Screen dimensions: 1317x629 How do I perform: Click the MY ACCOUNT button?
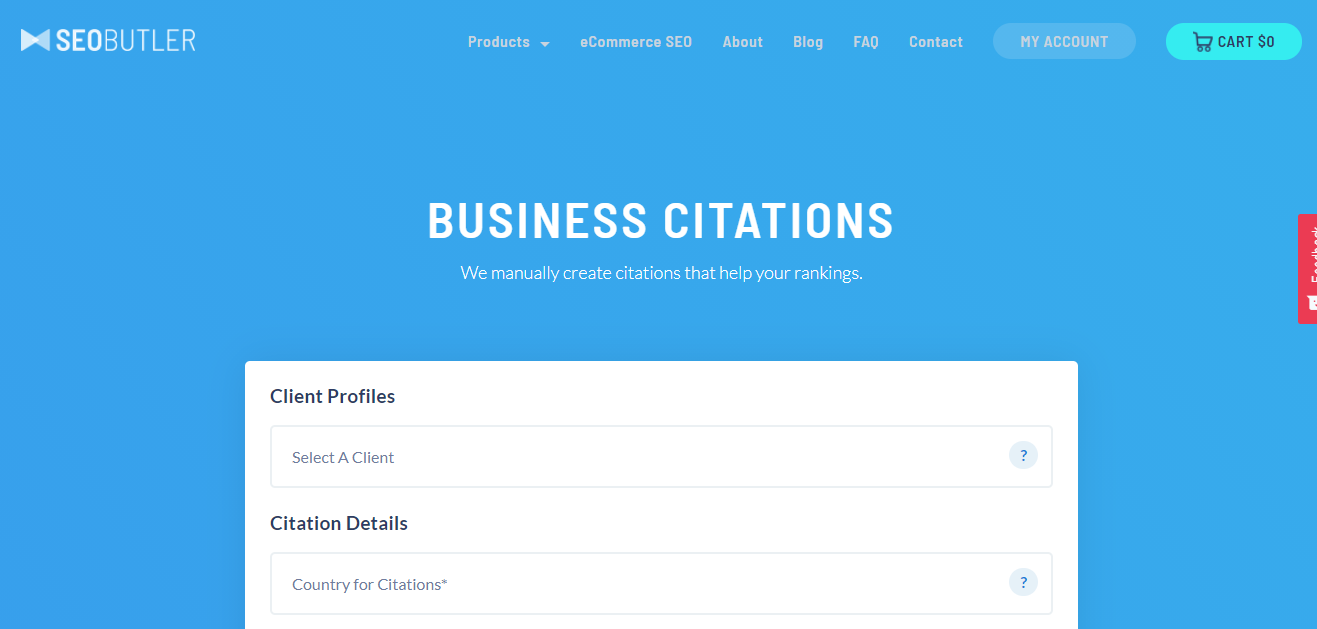tap(1064, 41)
